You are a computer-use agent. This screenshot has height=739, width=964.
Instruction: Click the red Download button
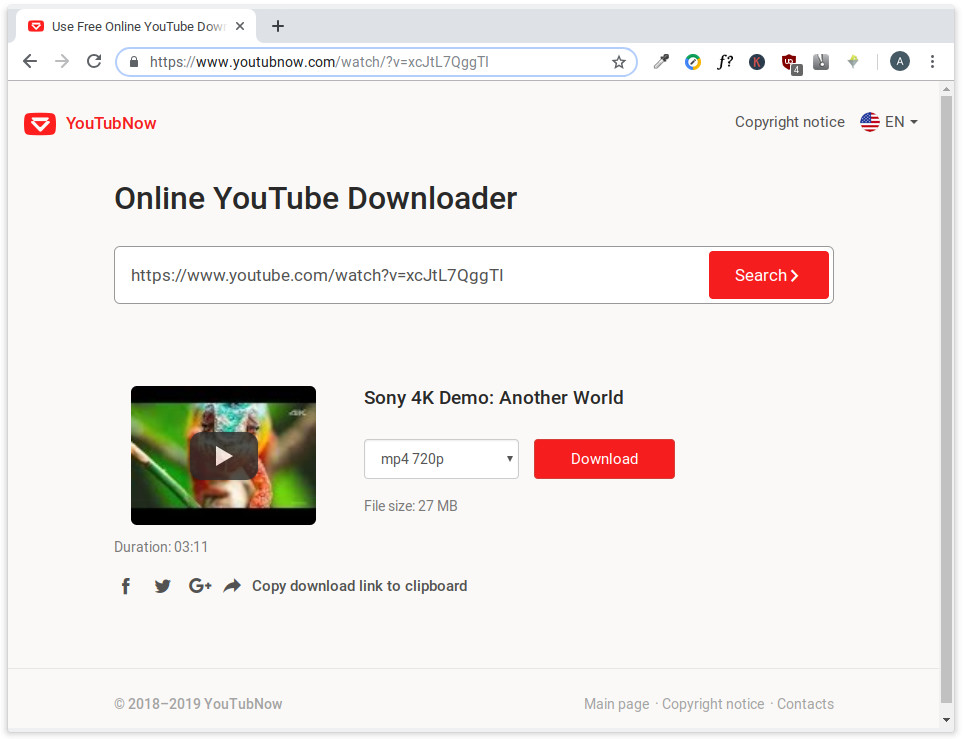pyautogui.click(x=604, y=459)
